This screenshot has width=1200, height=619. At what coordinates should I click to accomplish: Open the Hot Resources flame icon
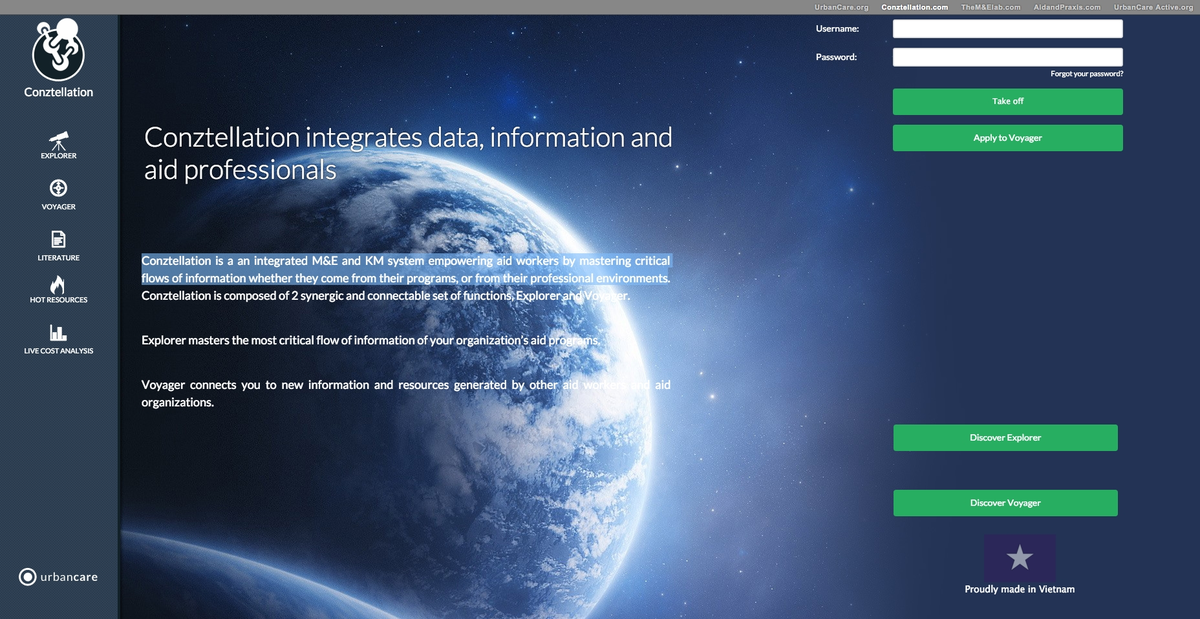(x=58, y=284)
